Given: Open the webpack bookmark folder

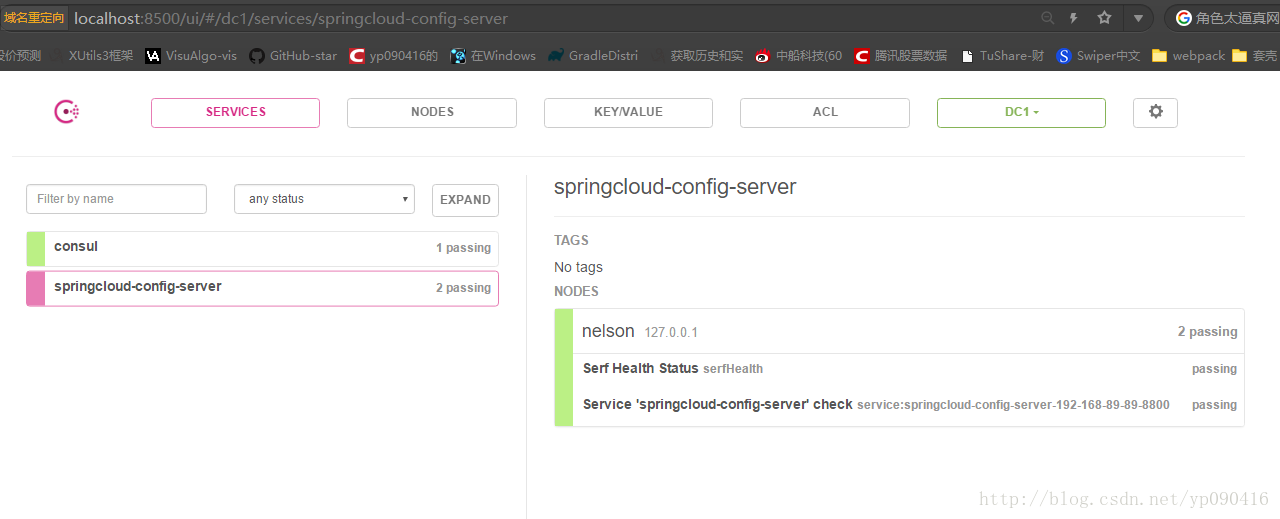Looking at the screenshot, I should pyautogui.click(x=1188, y=56).
